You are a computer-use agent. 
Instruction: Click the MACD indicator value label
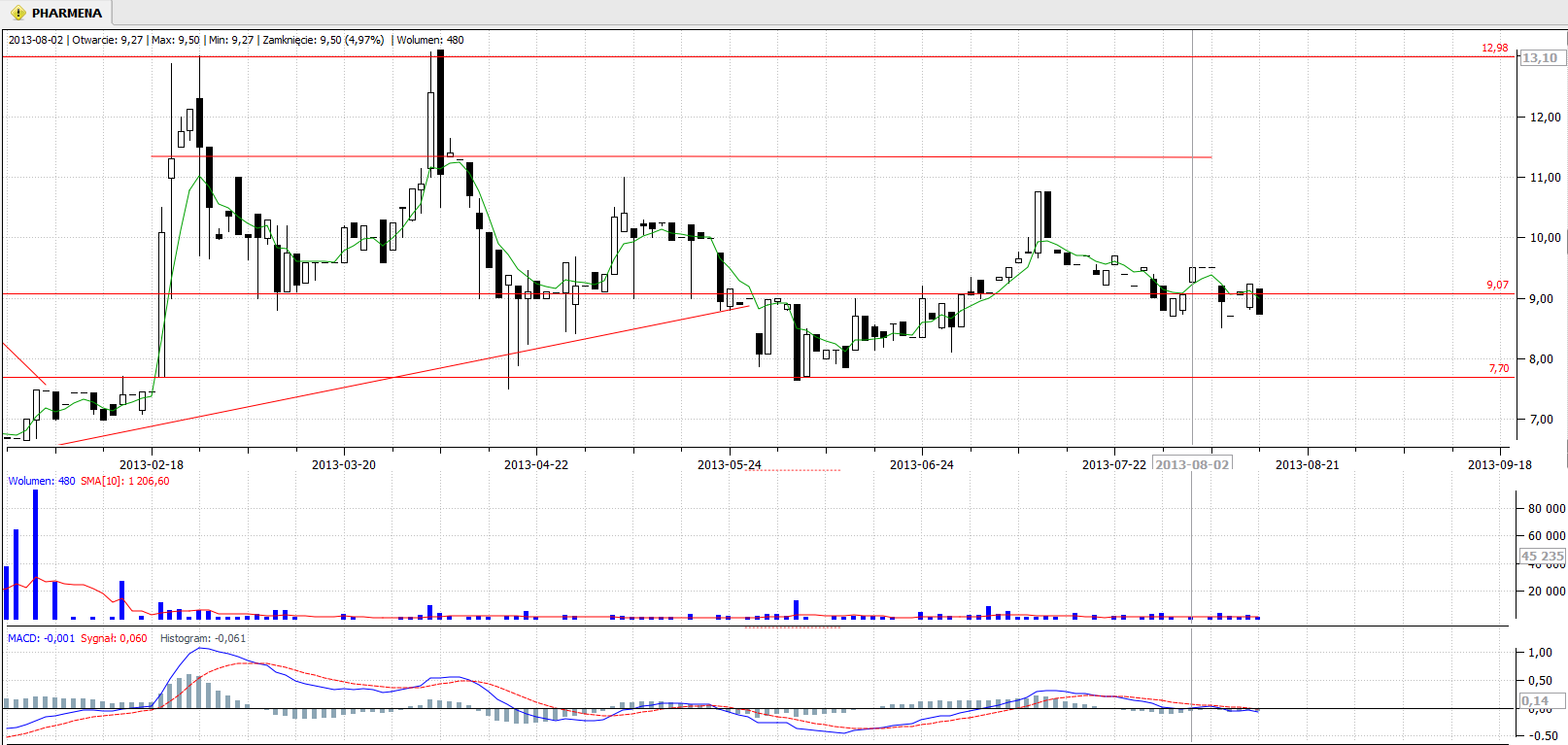(41, 638)
